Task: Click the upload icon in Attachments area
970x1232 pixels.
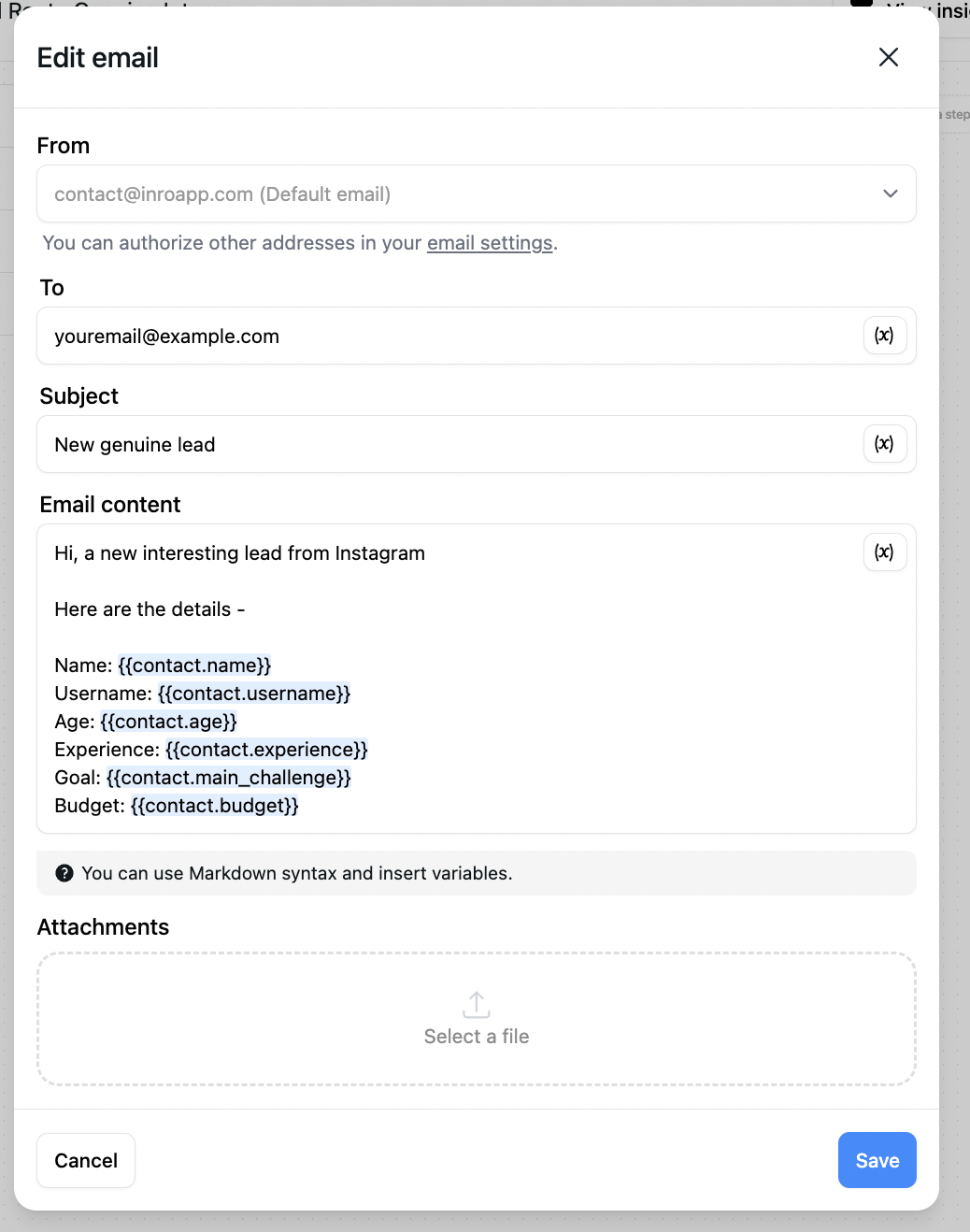Action: (x=476, y=1005)
